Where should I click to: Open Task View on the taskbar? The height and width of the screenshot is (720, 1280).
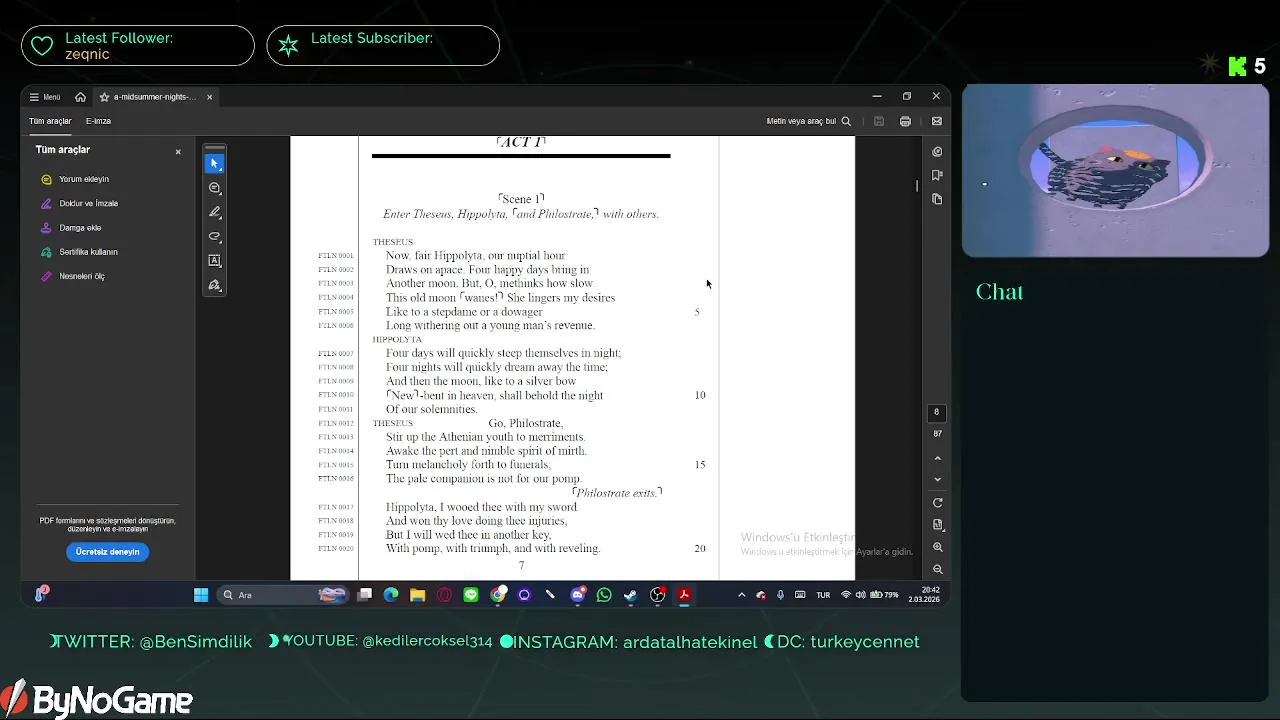365,595
